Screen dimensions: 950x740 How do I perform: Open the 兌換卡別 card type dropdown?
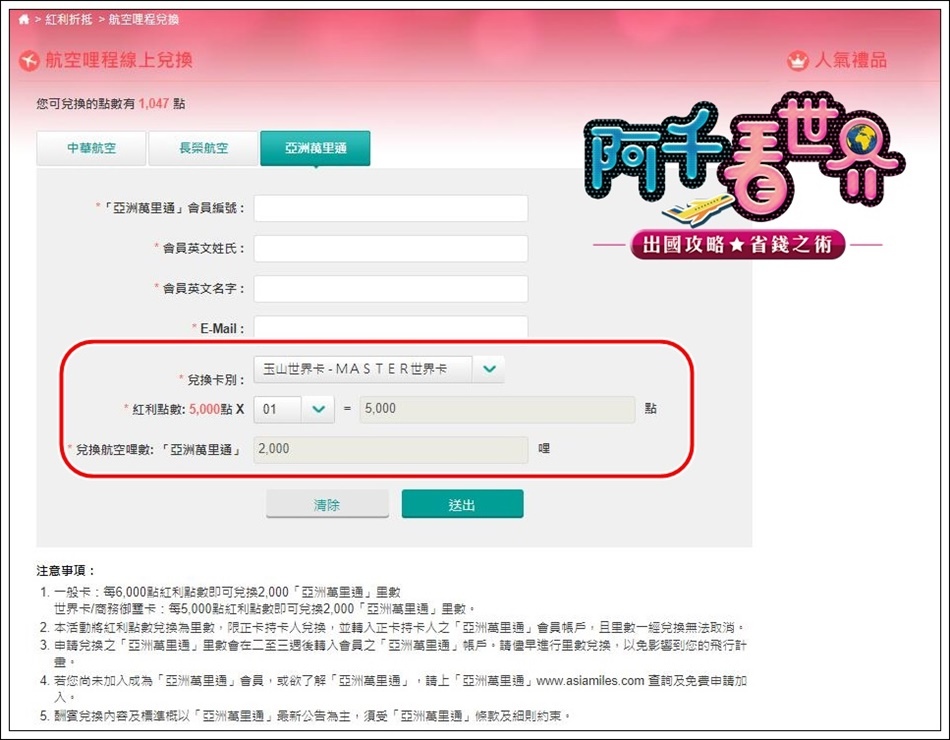coord(379,369)
